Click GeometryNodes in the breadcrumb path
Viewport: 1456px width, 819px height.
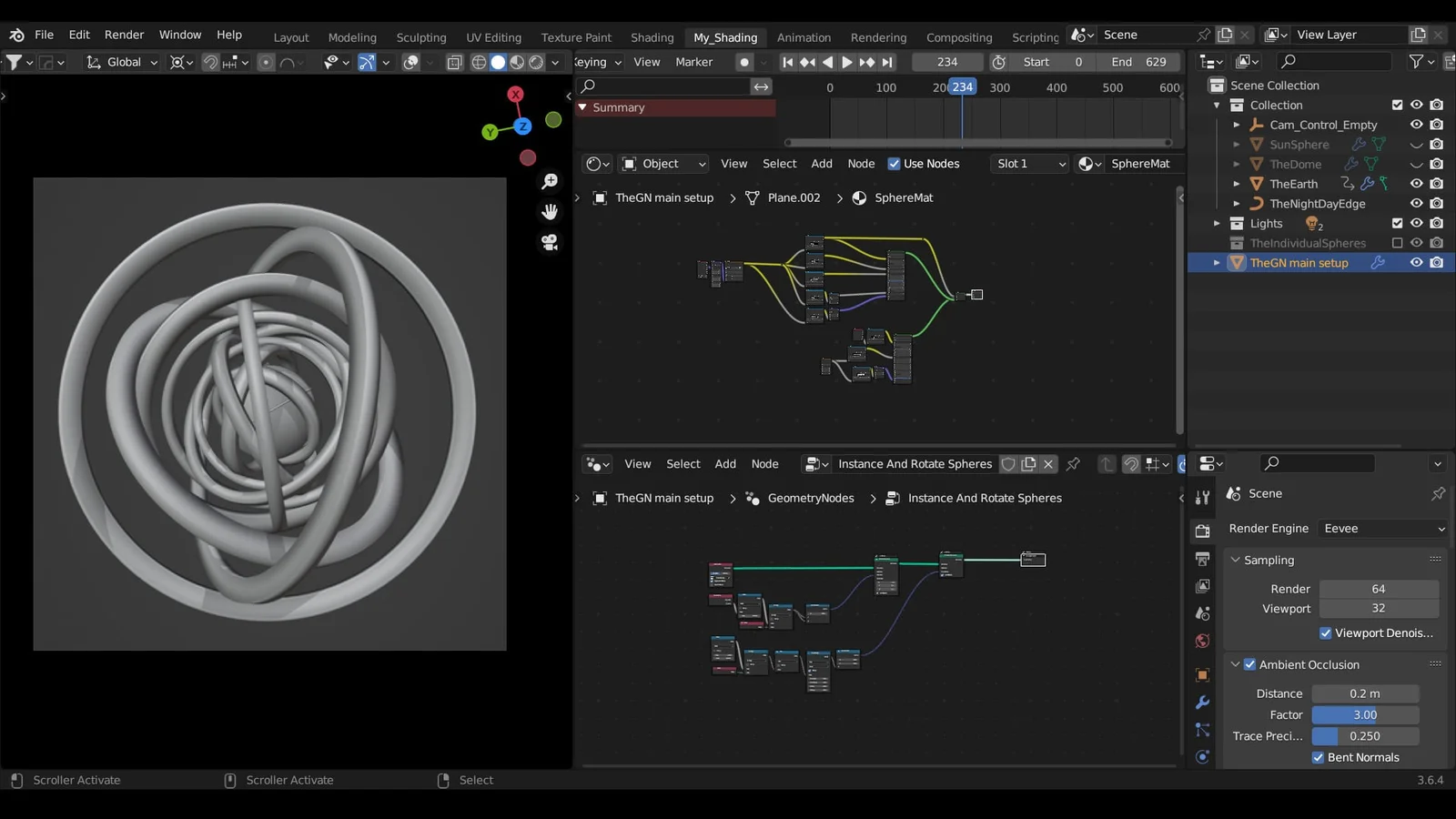pos(810,498)
